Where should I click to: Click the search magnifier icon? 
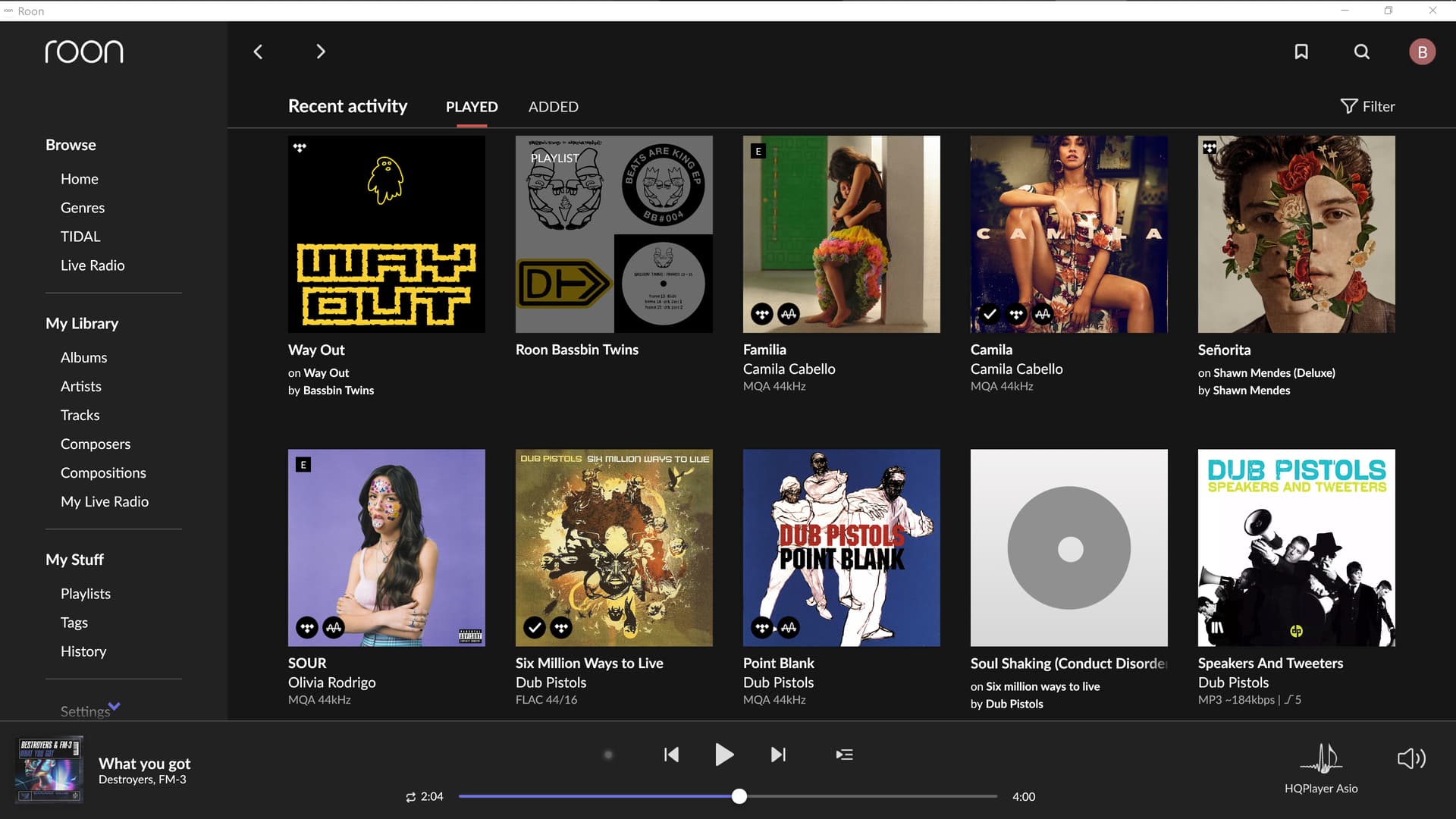point(1362,52)
